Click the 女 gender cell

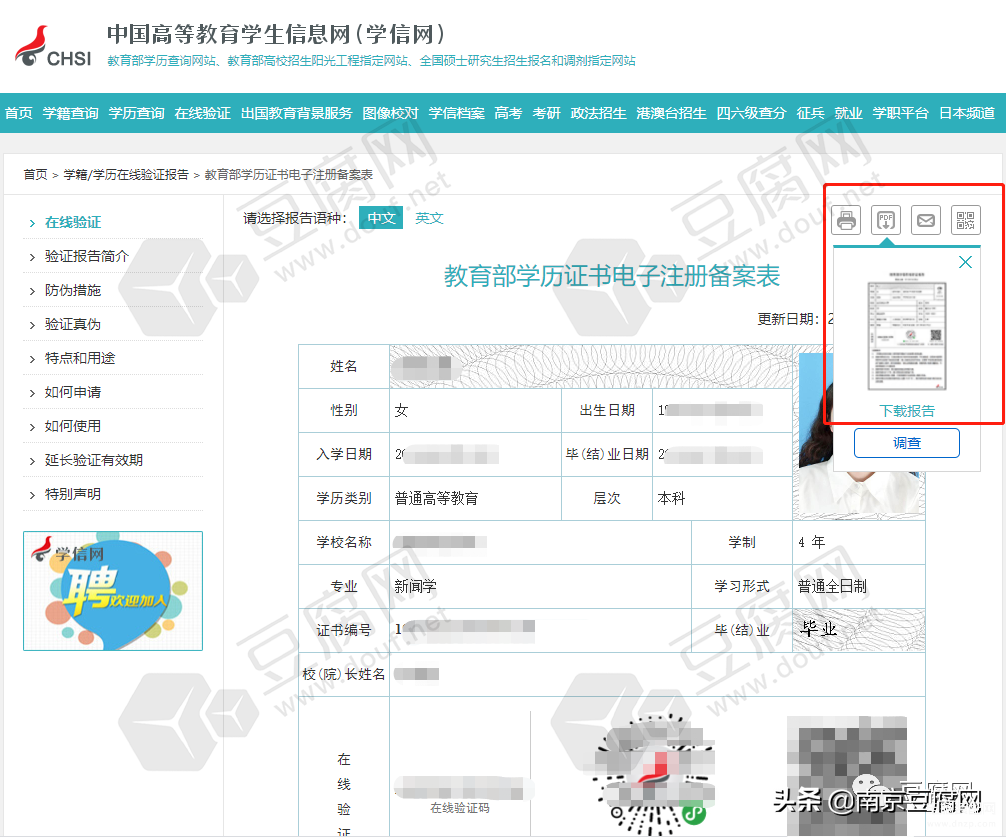[475, 410]
